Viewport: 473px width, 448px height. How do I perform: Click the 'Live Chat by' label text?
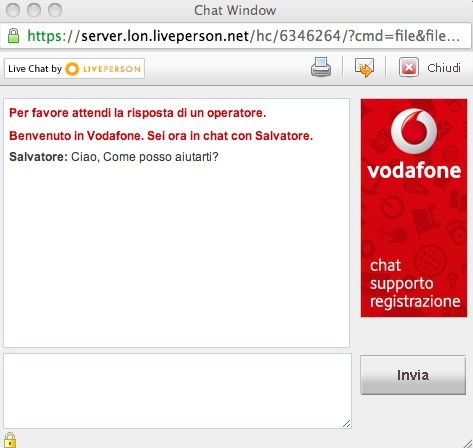click(35, 69)
